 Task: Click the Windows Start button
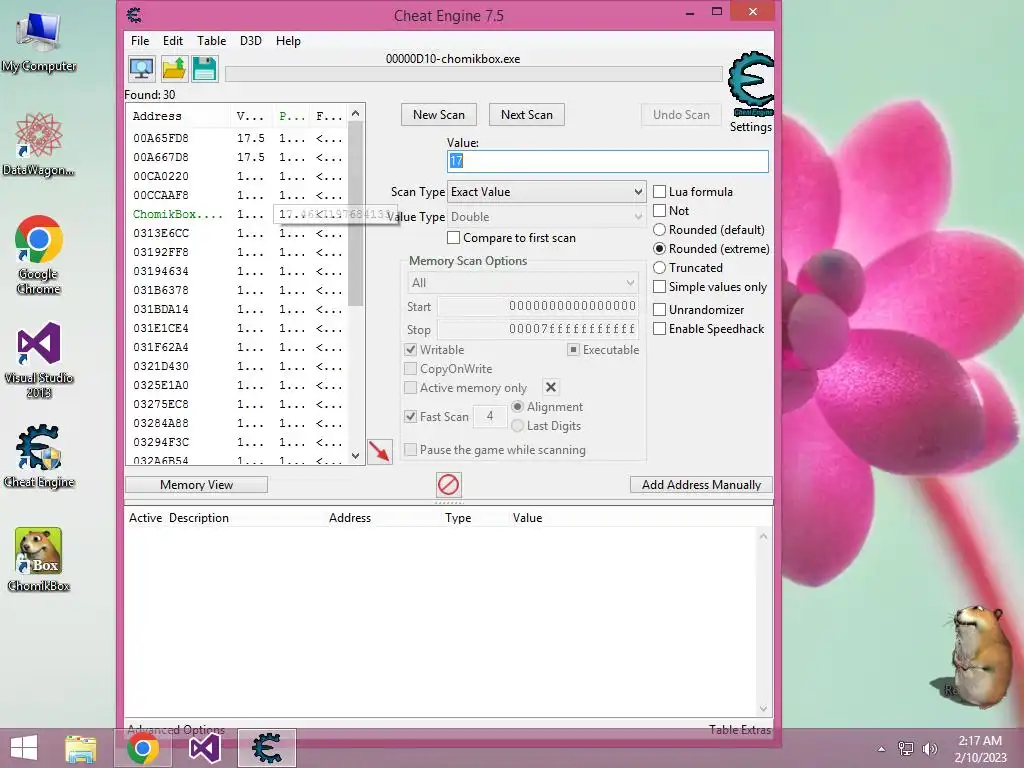24,748
